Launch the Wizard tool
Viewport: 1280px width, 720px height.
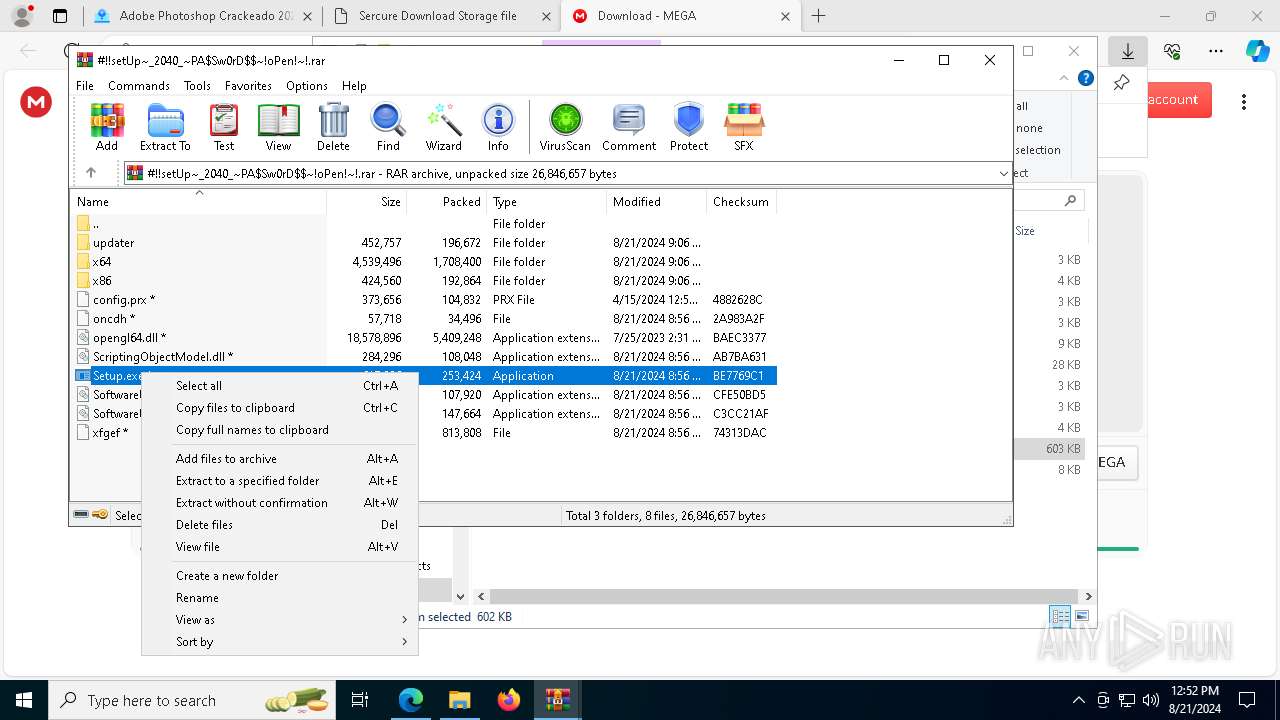pos(443,127)
